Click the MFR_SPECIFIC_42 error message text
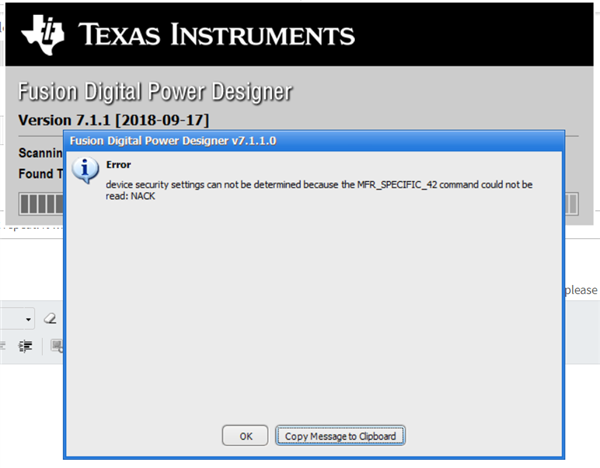Screen dimensions: 600x468 point(319,190)
